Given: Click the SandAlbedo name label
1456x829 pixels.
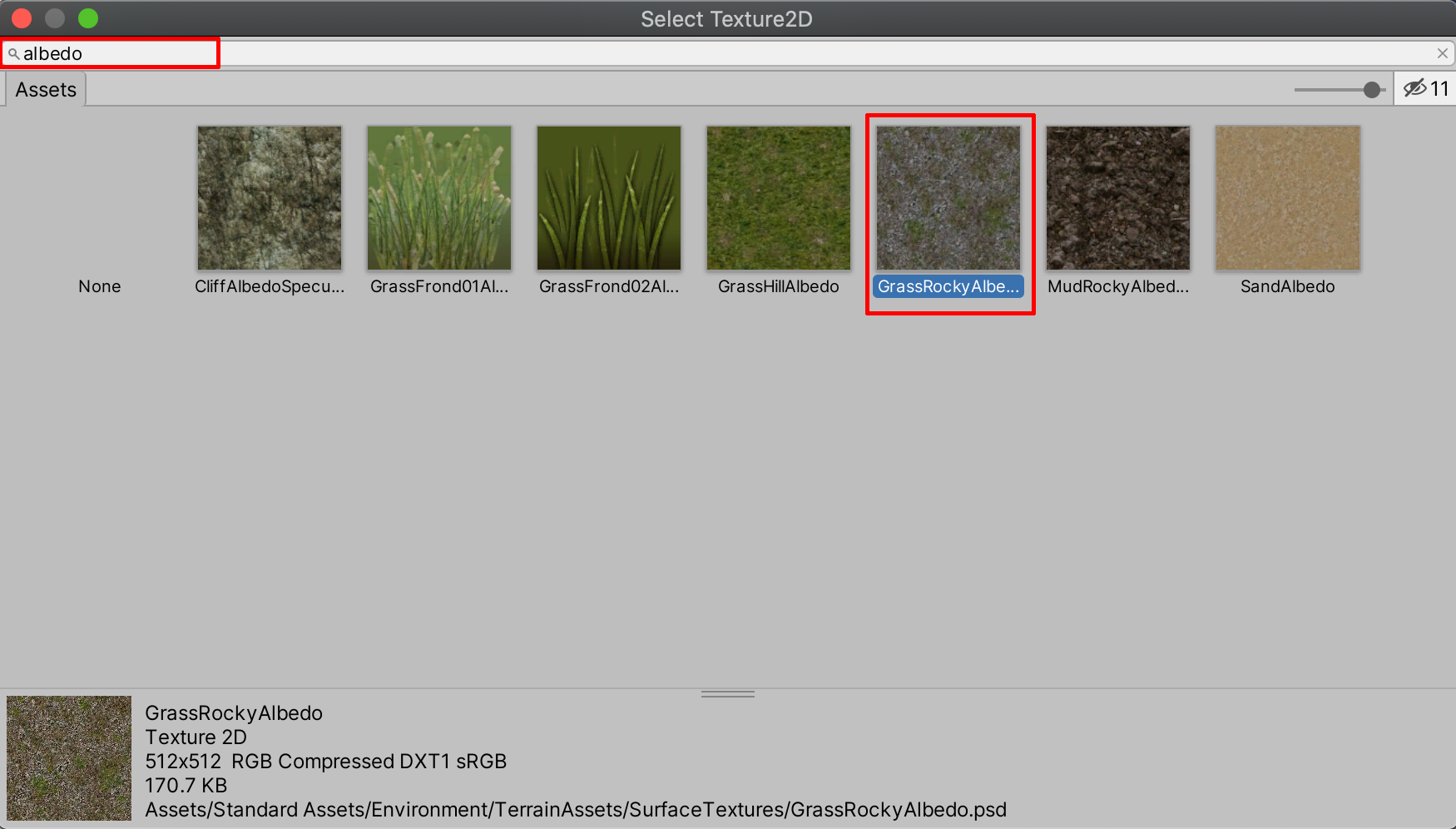Looking at the screenshot, I should (1288, 286).
